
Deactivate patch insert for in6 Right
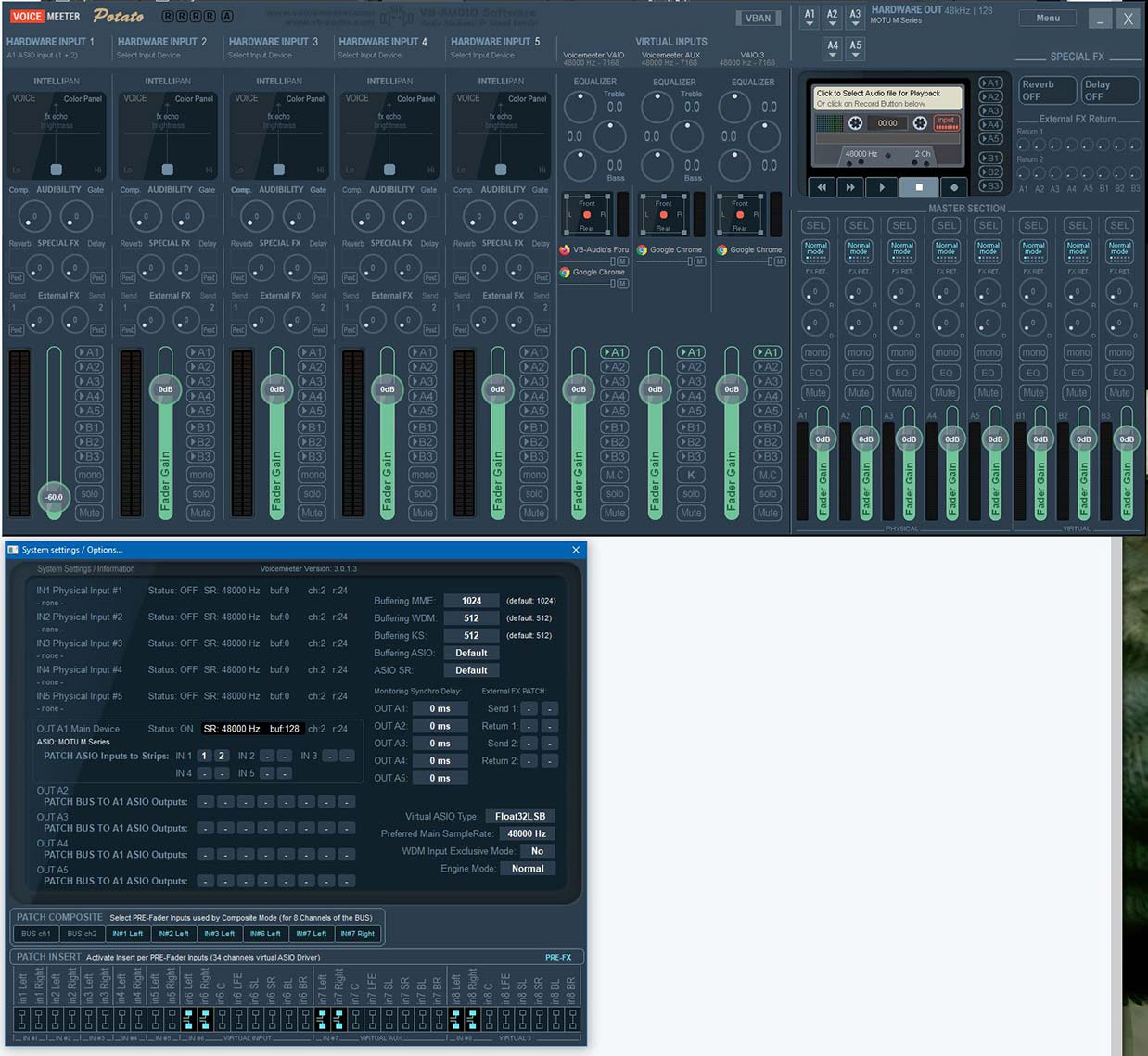[206, 1019]
